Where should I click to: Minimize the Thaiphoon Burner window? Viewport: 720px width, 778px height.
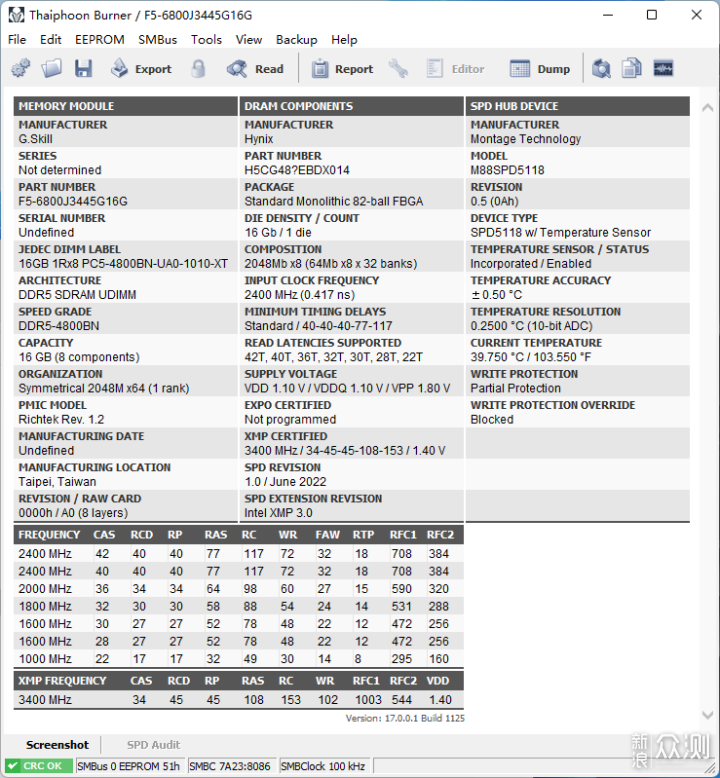[608, 15]
